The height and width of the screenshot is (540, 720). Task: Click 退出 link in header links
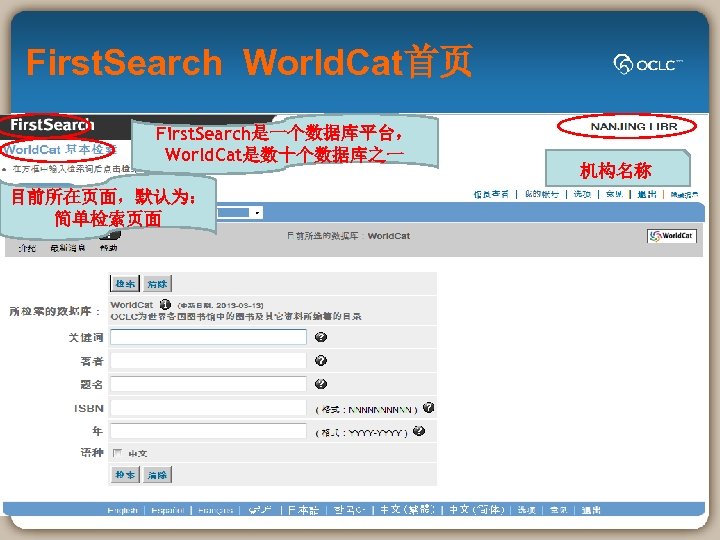click(647, 194)
